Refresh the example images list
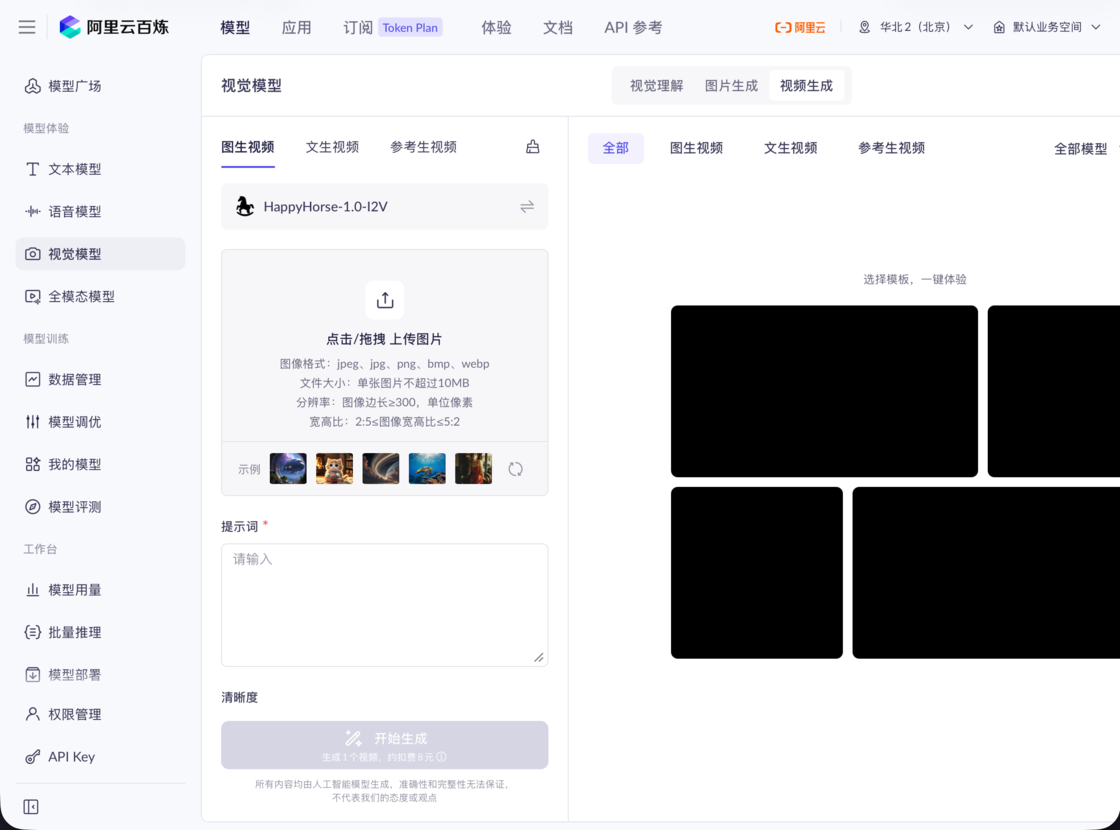Image resolution: width=1120 pixels, height=830 pixels. (x=515, y=469)
